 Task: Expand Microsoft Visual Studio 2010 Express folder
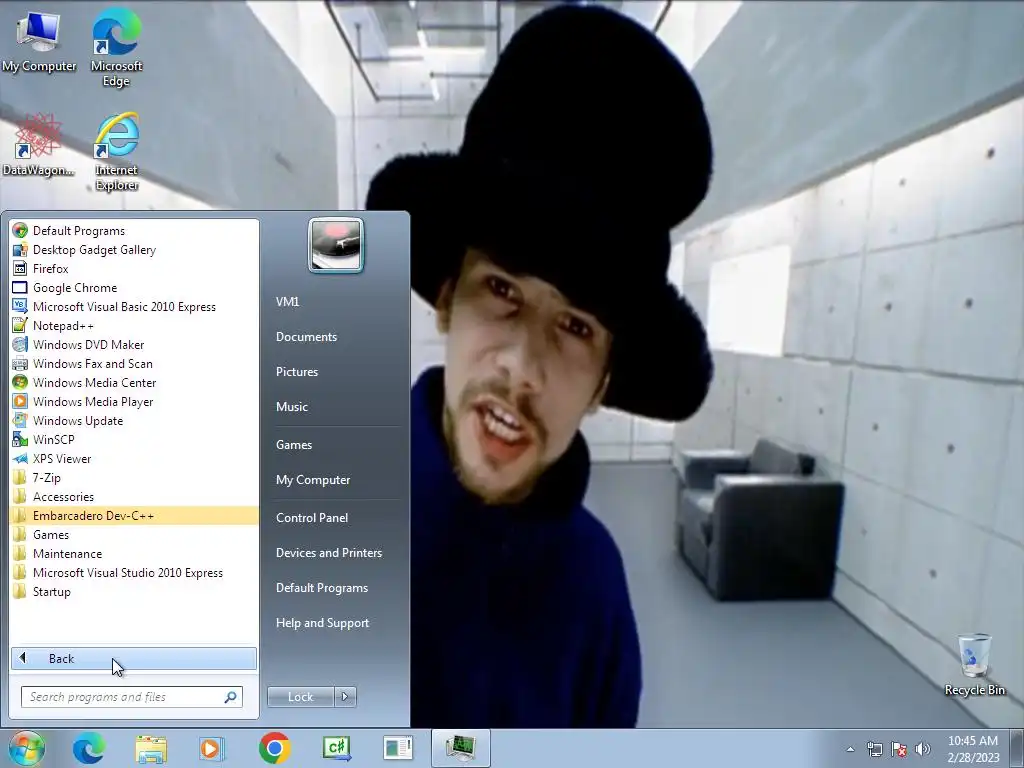(134, 572)
